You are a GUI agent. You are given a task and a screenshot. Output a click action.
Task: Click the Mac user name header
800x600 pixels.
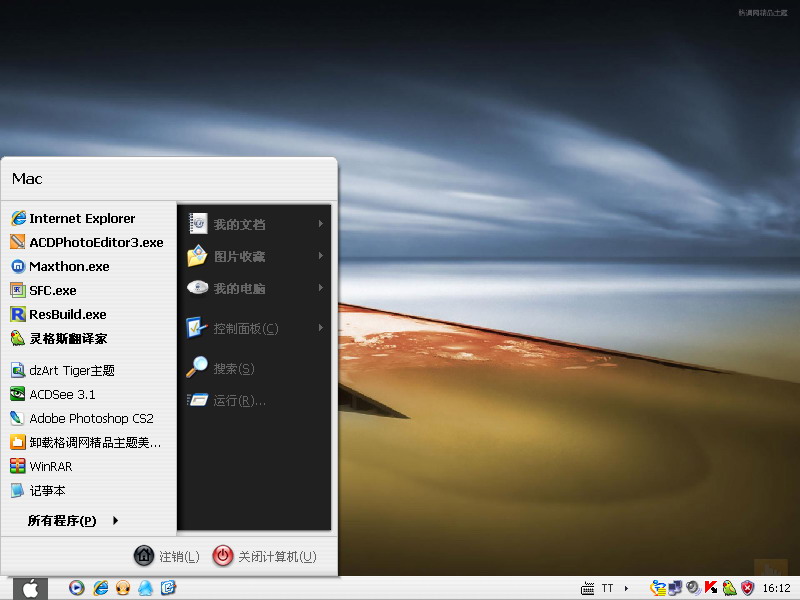click(27, 179)
